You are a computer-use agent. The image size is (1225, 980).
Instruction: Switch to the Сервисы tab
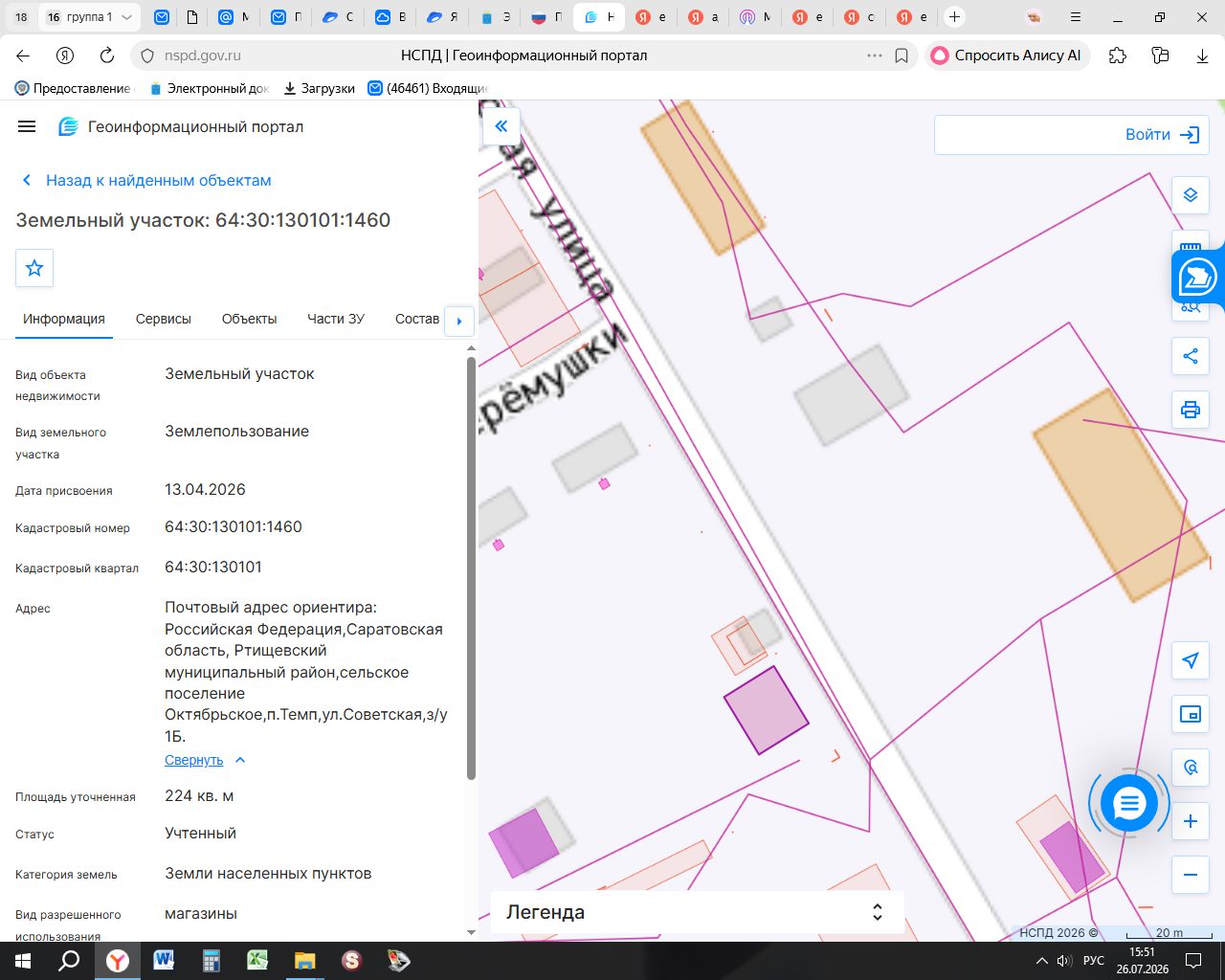[x=164, y=319]
